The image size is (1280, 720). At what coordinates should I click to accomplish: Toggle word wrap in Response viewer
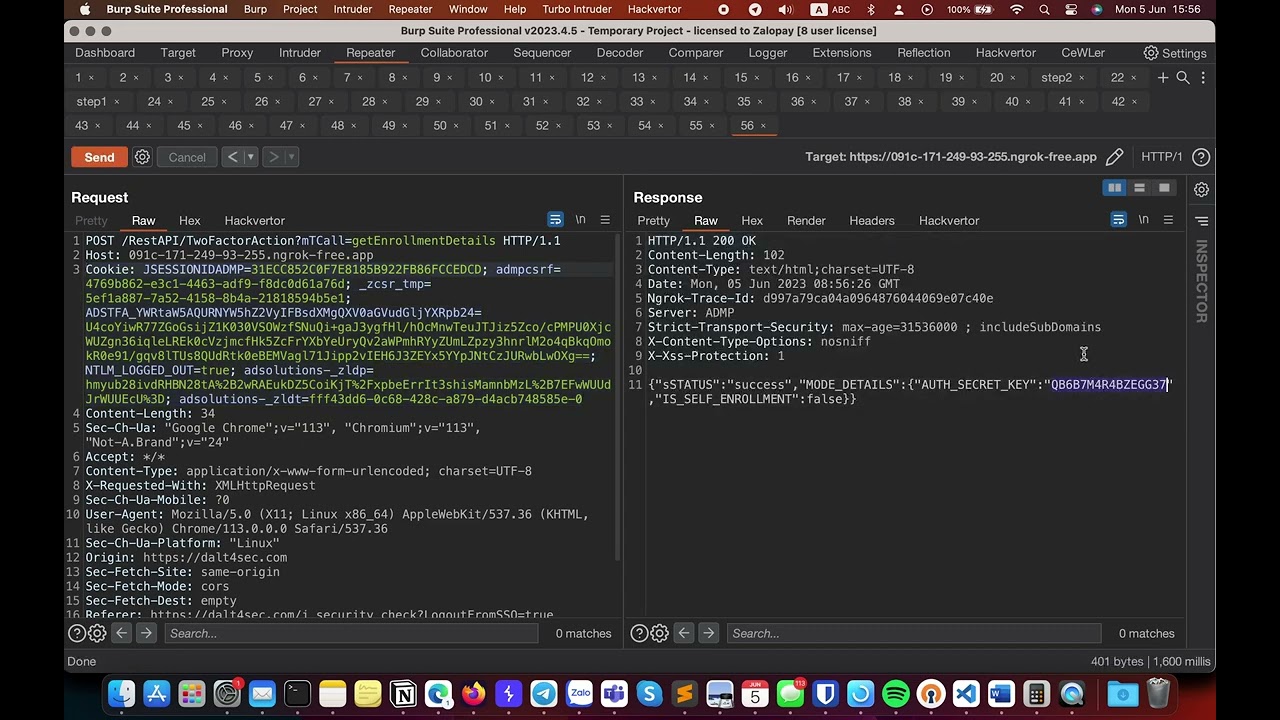click(1118, 220)
